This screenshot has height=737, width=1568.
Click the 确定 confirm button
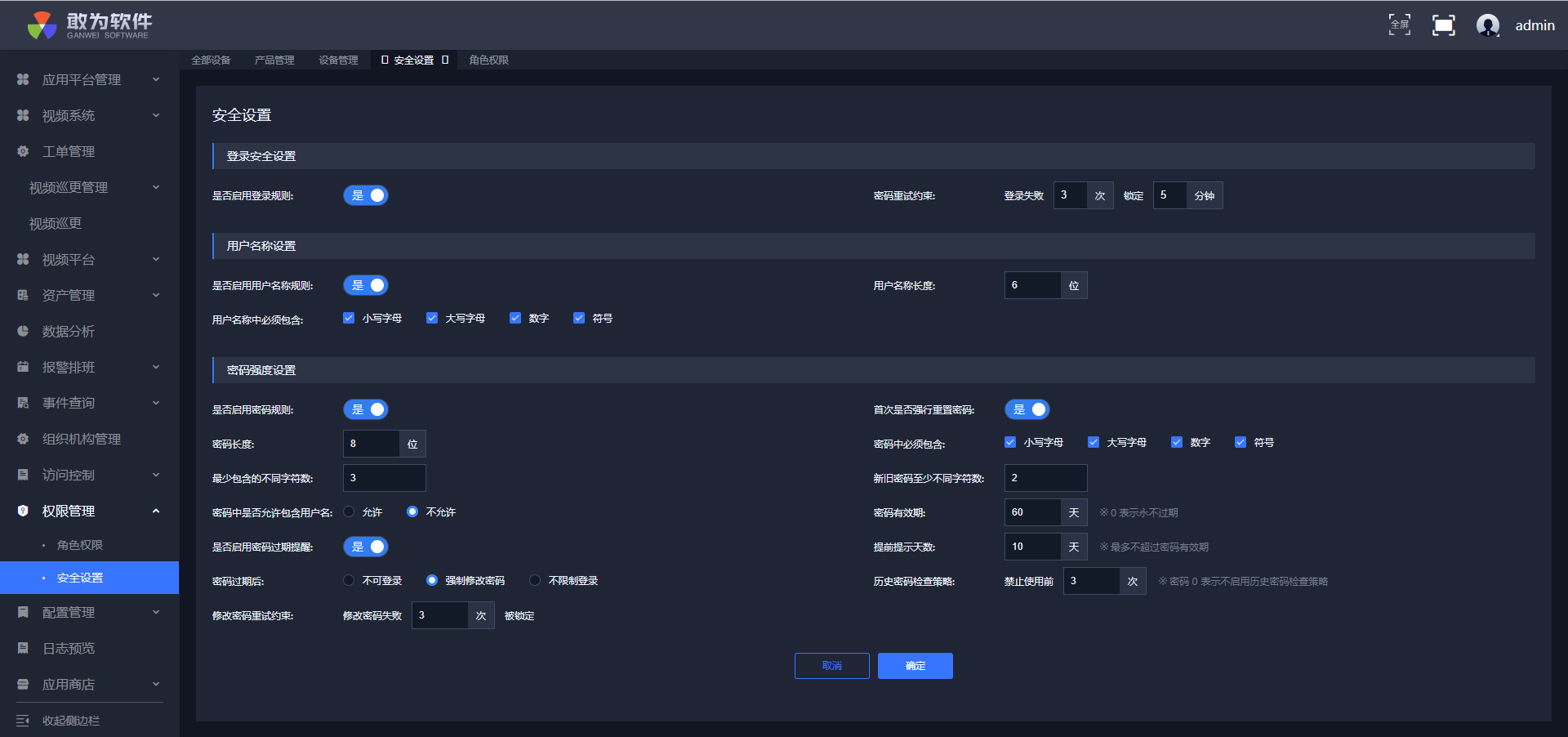point(915,666)
